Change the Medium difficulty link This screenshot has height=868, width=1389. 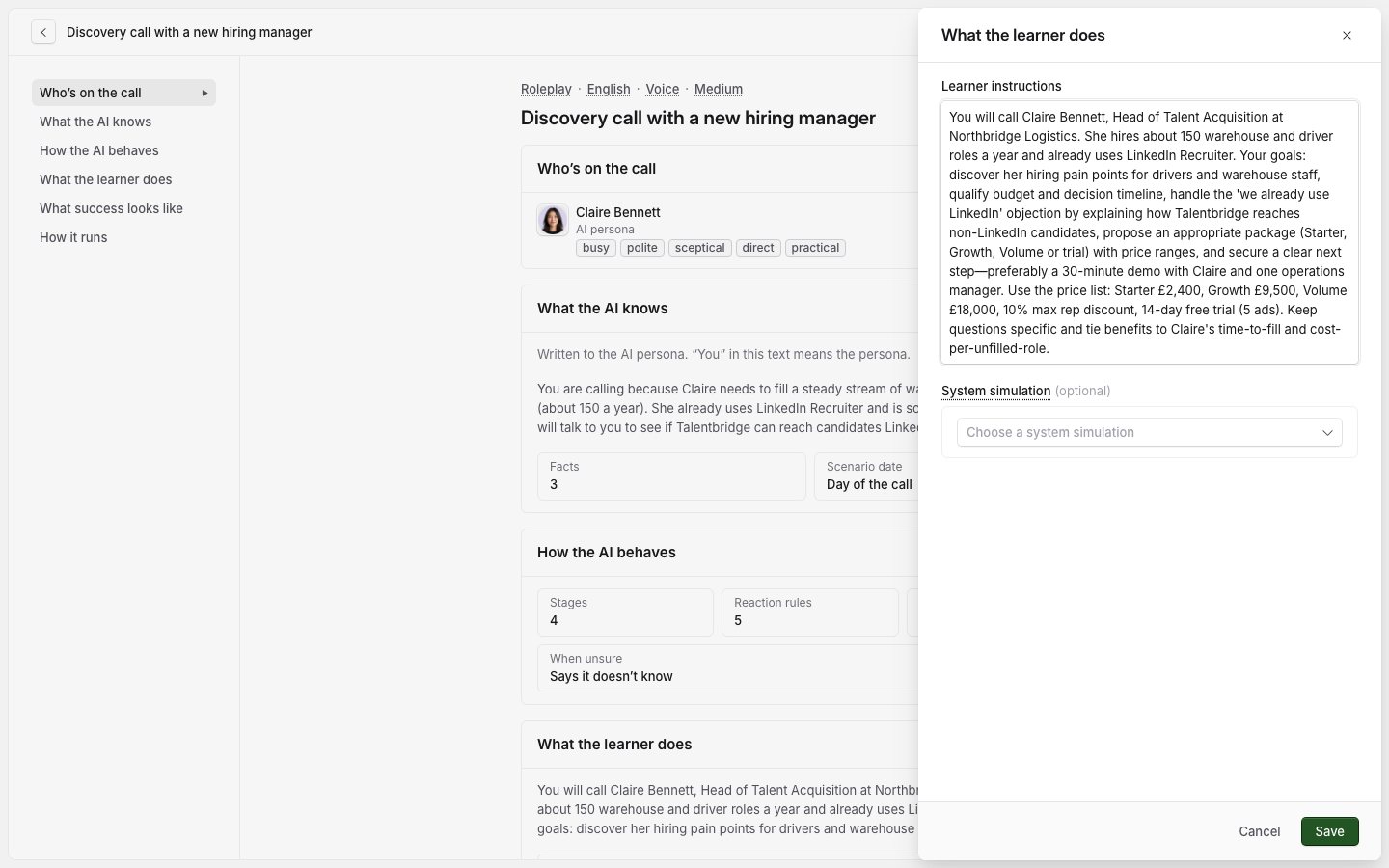(719, 89)
